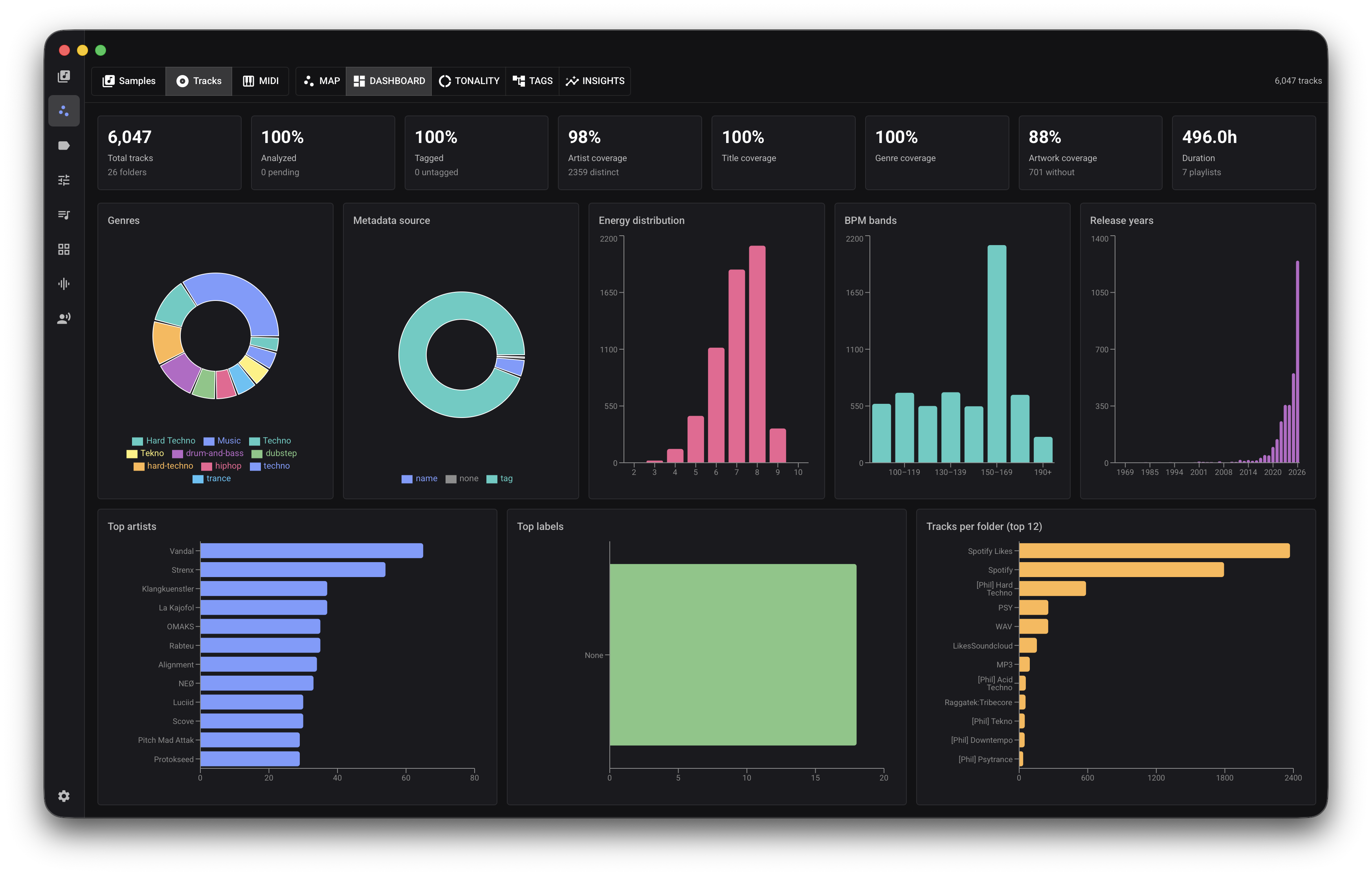This screenshot has height=876, width=1372.
Task: Open the library icon in the sidebar
Action: point(64,76)
